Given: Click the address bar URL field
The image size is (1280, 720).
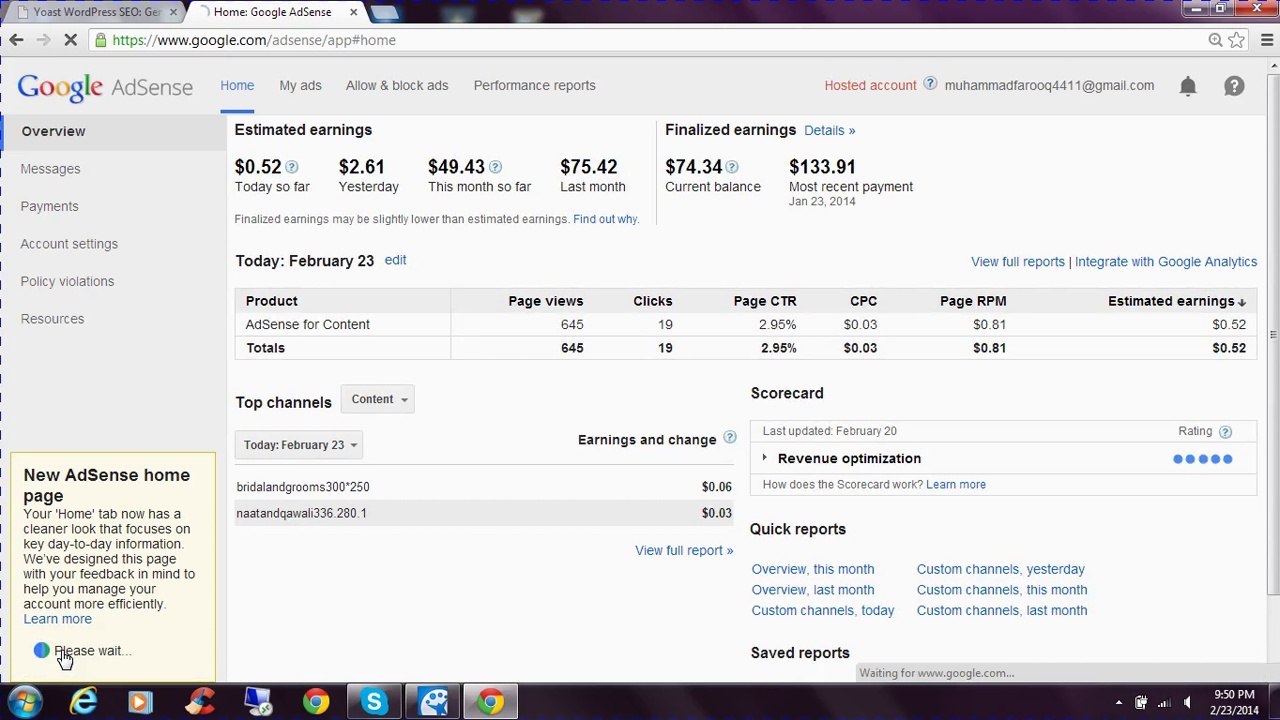Looking at the screenshot, I should pyautogui.click(x=650, y=40).
